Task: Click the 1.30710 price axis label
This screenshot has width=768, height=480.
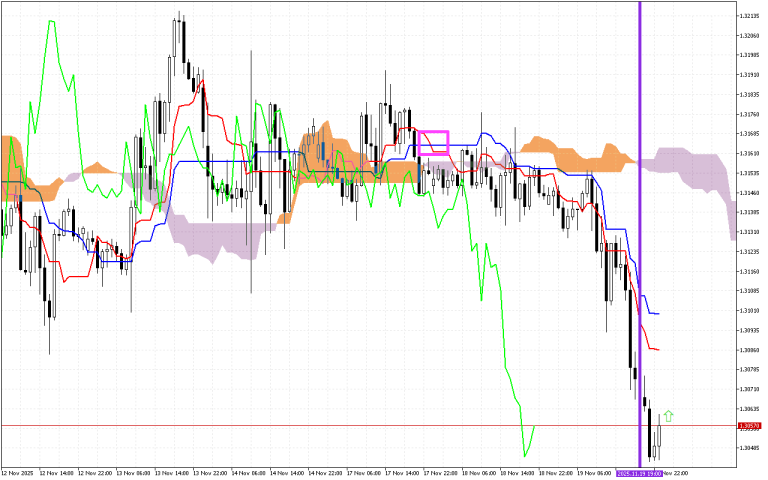Action: pyautogui.click(x=749, y=389)
